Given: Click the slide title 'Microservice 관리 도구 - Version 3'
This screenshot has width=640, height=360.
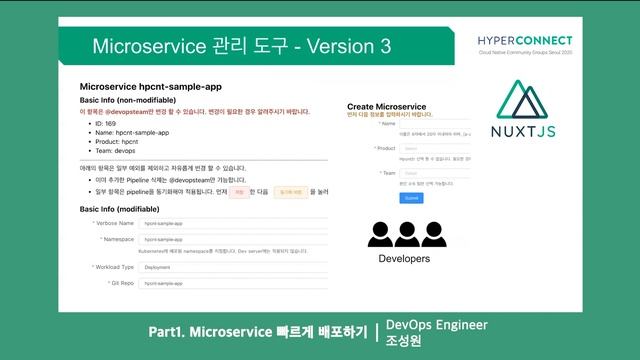Looking at the screenshot, I should tap(242, 46).
